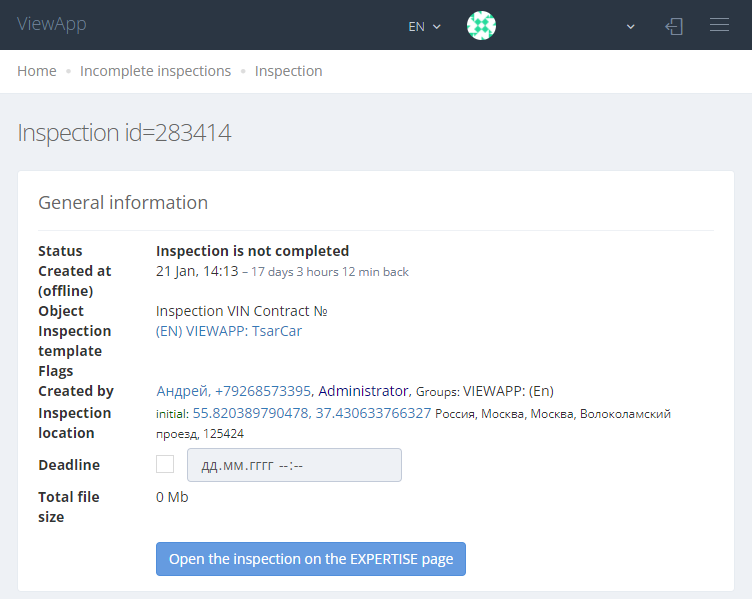Click the deadline date-time input field
752x599 pixels.
[x=294, y=465]
